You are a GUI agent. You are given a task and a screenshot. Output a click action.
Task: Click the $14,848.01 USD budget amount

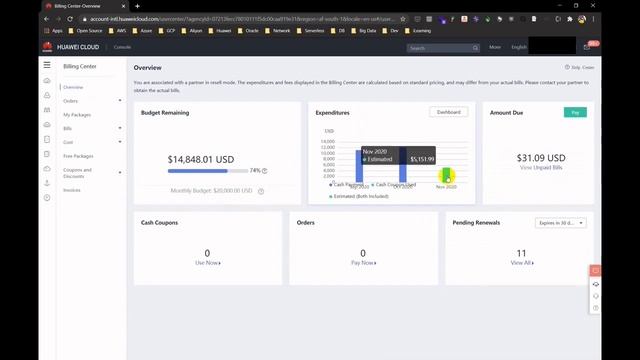click(x=201, y=160)
